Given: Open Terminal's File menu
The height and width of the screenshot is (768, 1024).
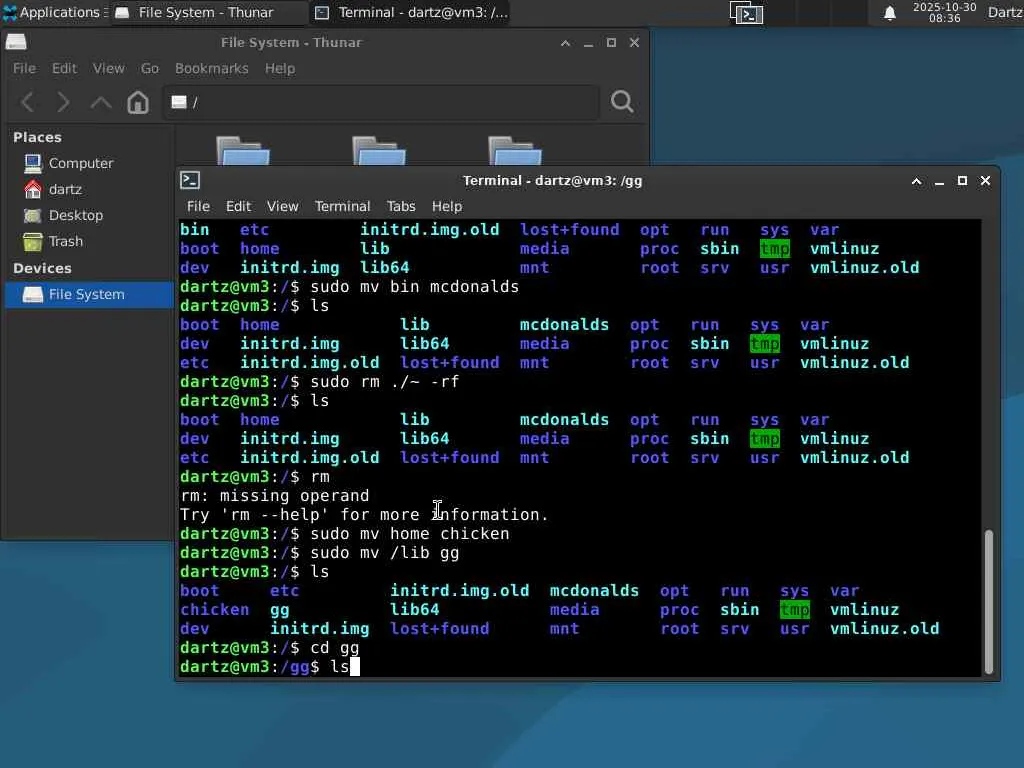Looking at the screenshot, I should click(198, 206).
